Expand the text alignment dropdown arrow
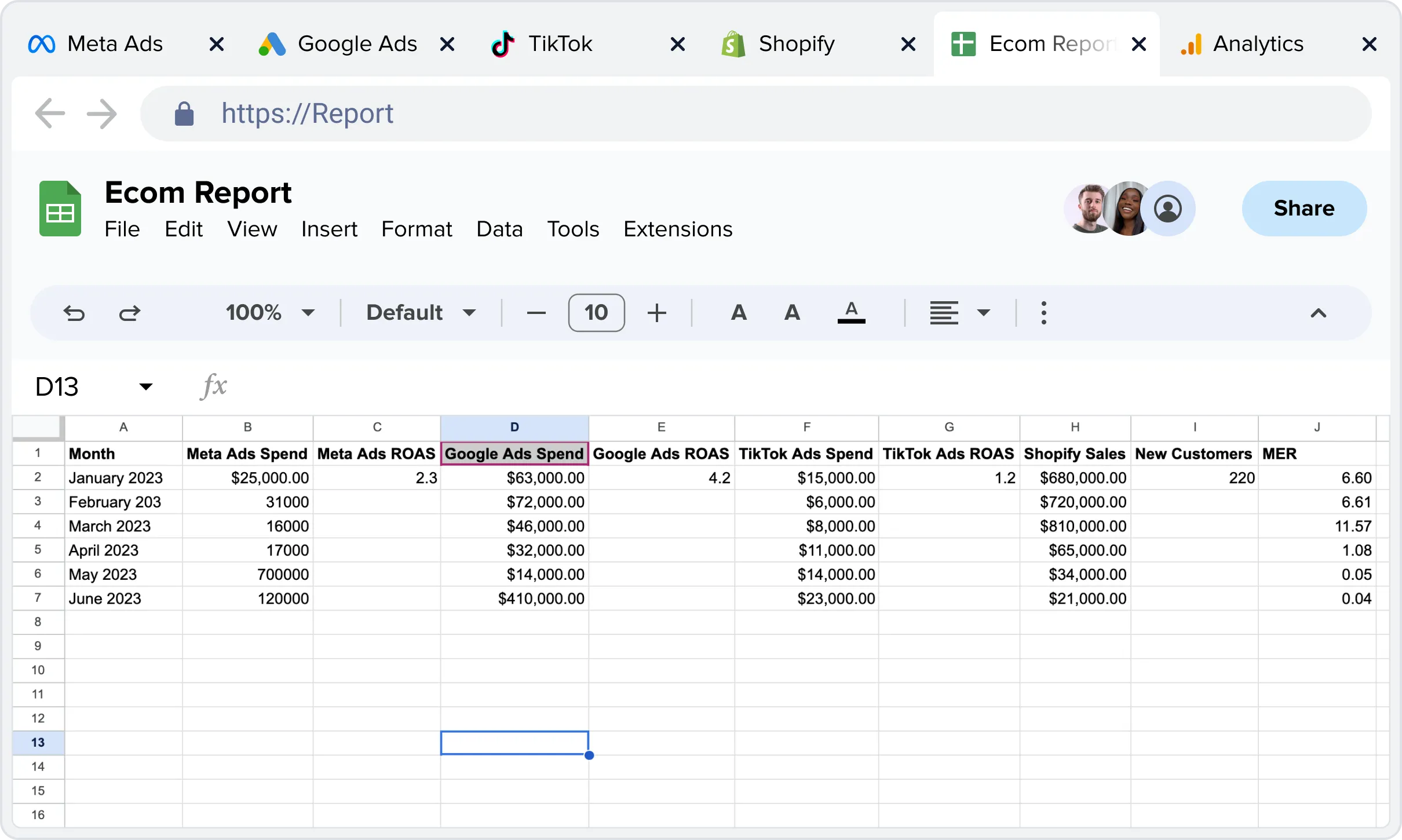The image size is (1402, 840). click(x=983, y=313)
